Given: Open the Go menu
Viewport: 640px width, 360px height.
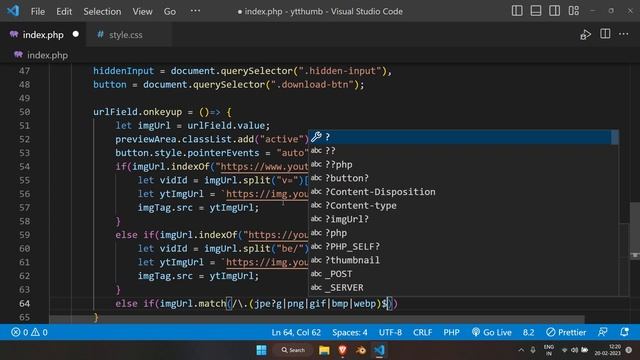Looking at the screenshot, I should click(170, 11).
